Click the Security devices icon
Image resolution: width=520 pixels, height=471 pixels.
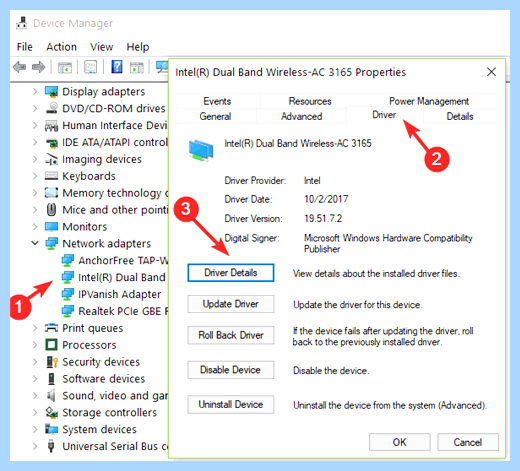pos(51,362)
